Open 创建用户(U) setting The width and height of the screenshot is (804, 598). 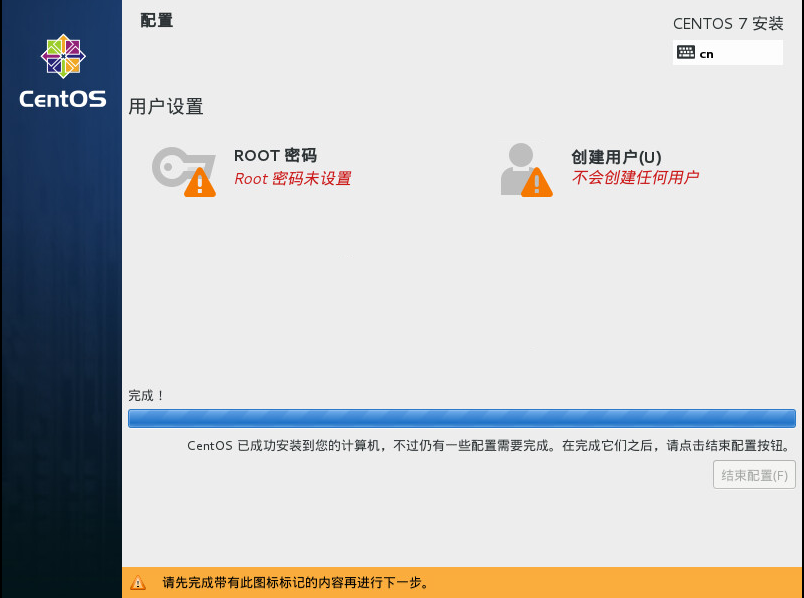pyautogui.click(x=600, y=170)
